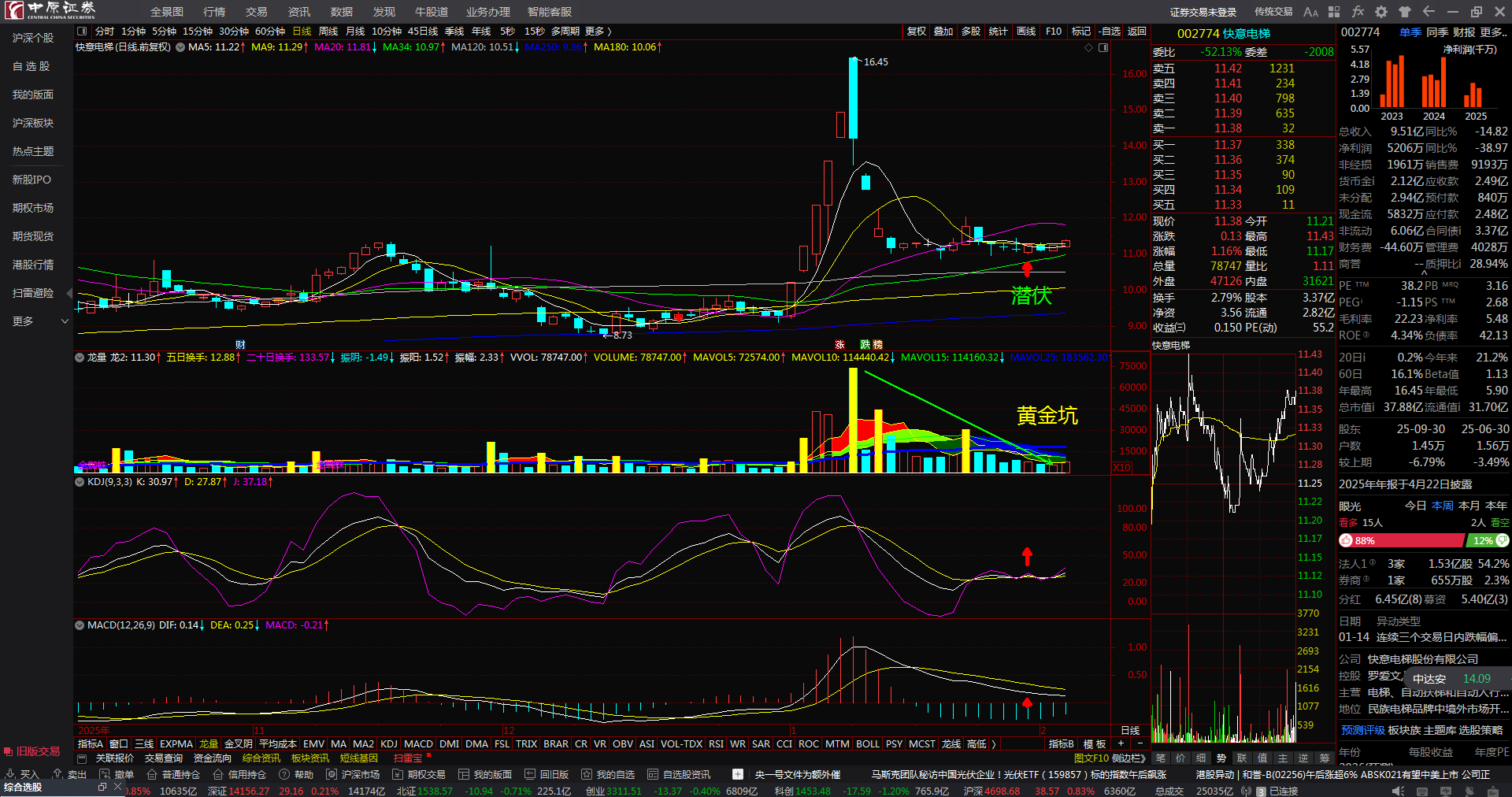1512x797 pixels.
Task: Switch to 周线 weekly chart tab
Action: (328, 32)
